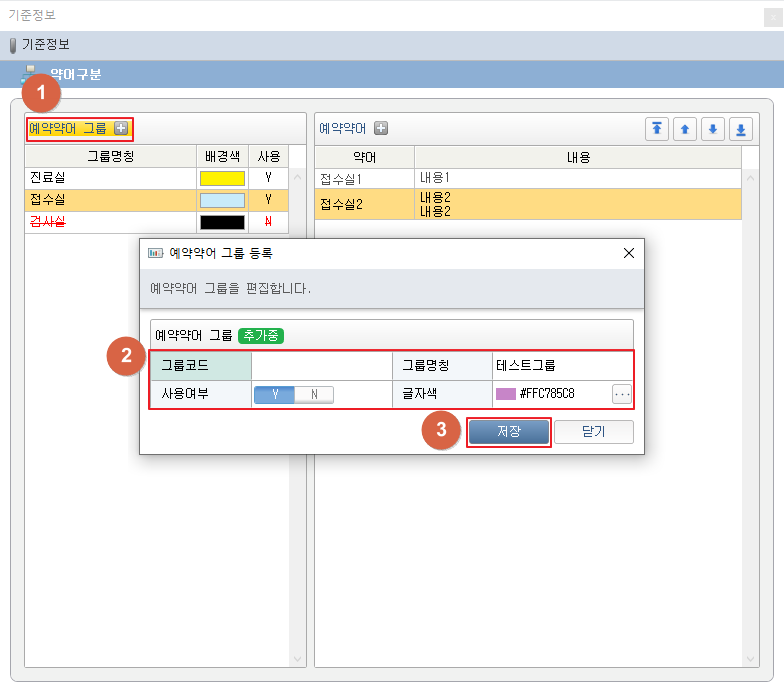Move item to top with first arrow button
This screenshot has height=692, width=784.
pyautogui.click(x=657, y=129)
